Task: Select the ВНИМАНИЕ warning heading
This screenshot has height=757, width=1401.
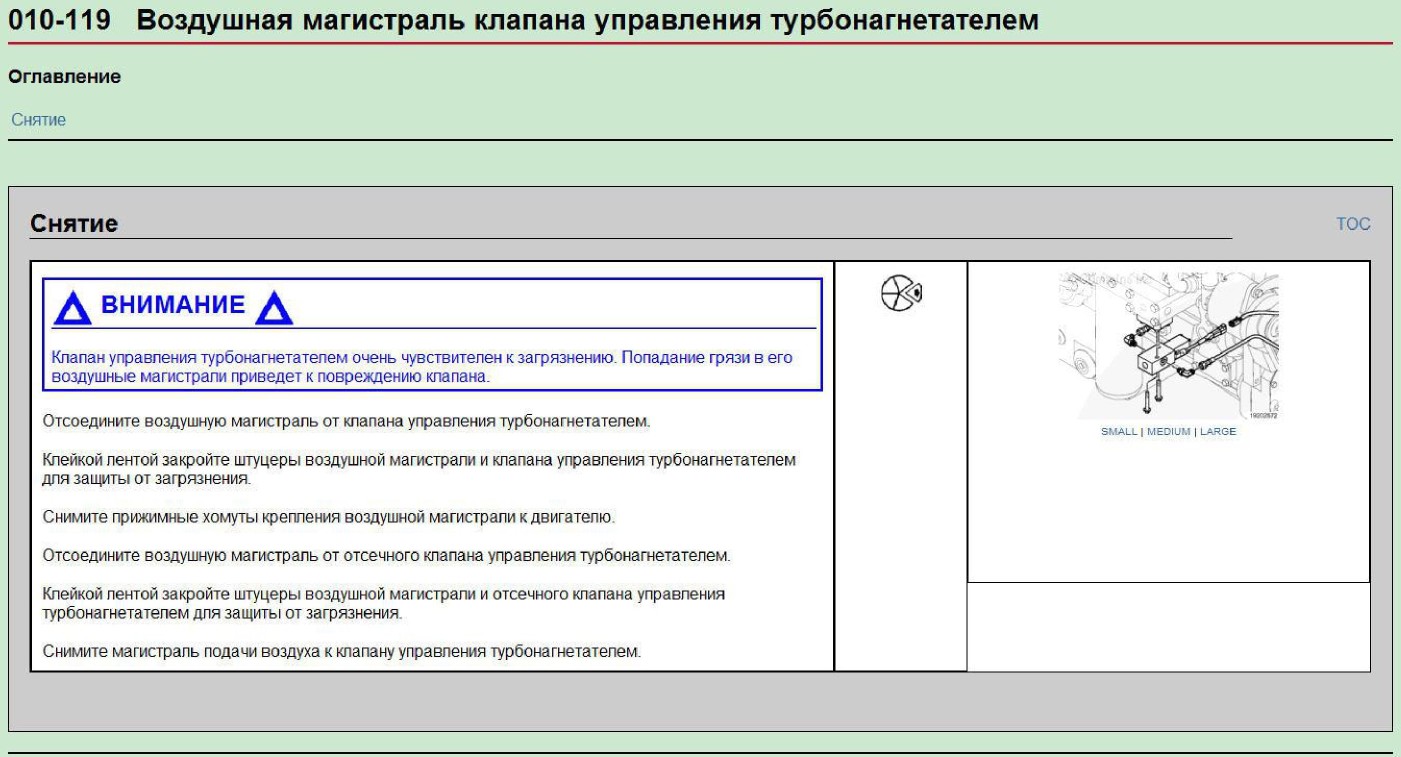Action: pyautogui.click(x=172, y=305)
